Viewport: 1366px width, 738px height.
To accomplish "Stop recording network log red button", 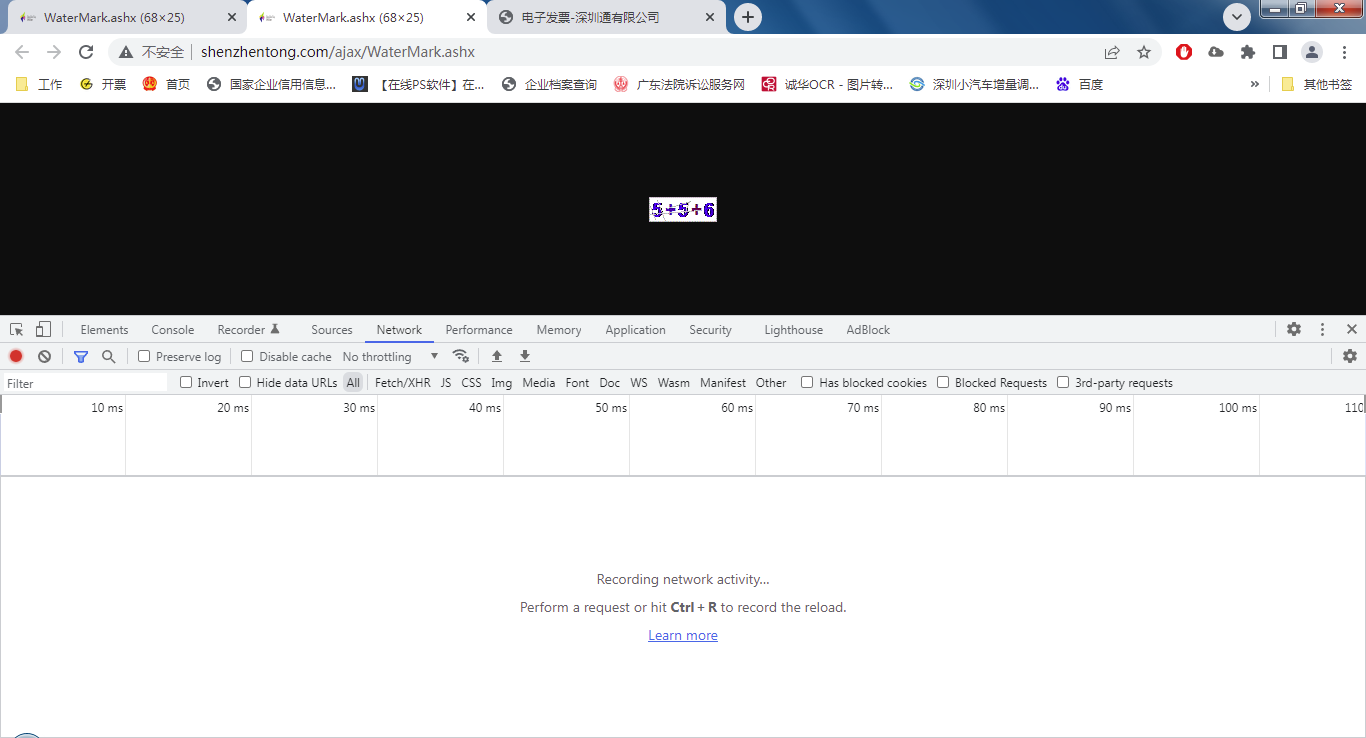I will click(16, 356).
